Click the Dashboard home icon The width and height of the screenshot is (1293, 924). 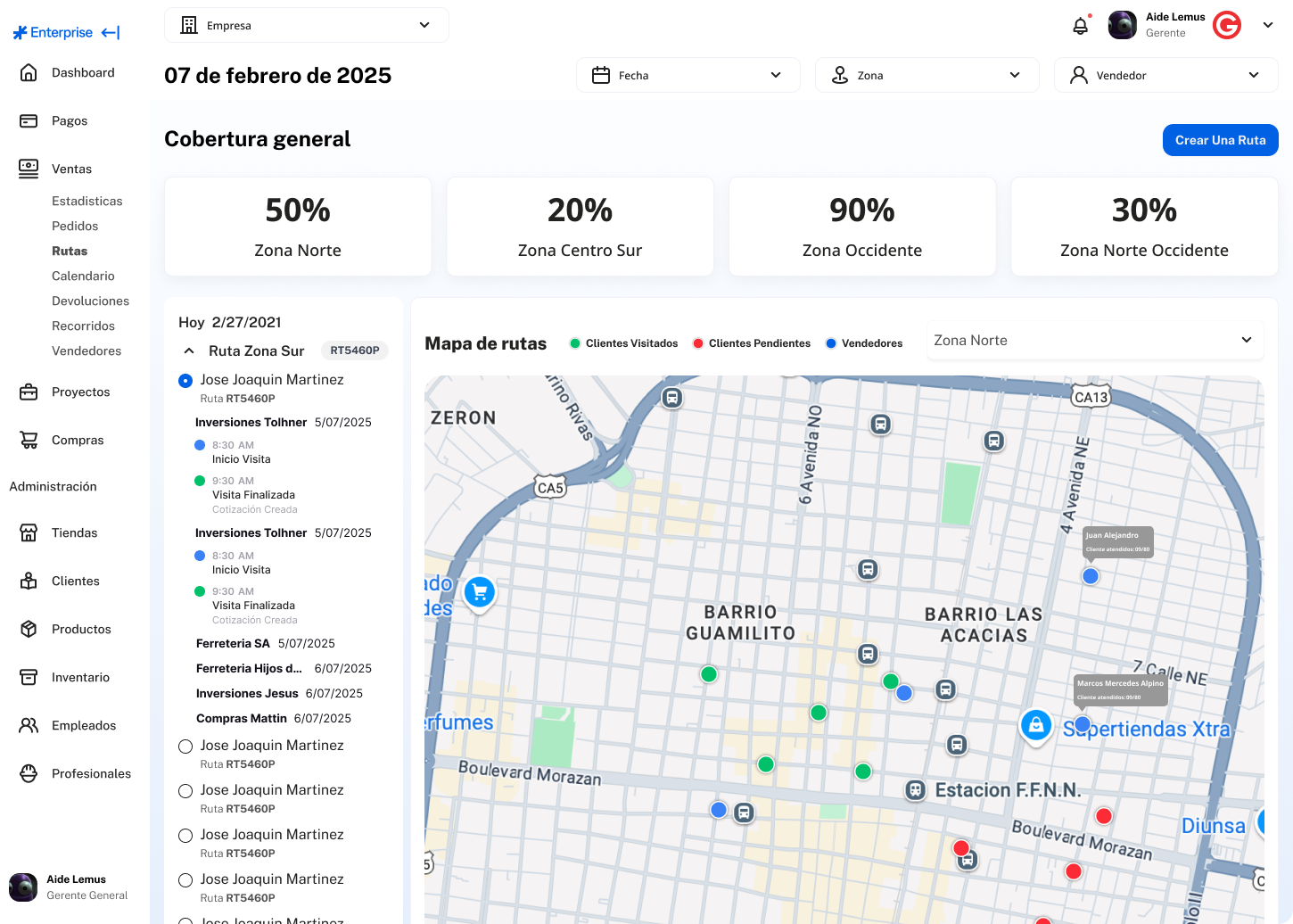coord(29,73)
